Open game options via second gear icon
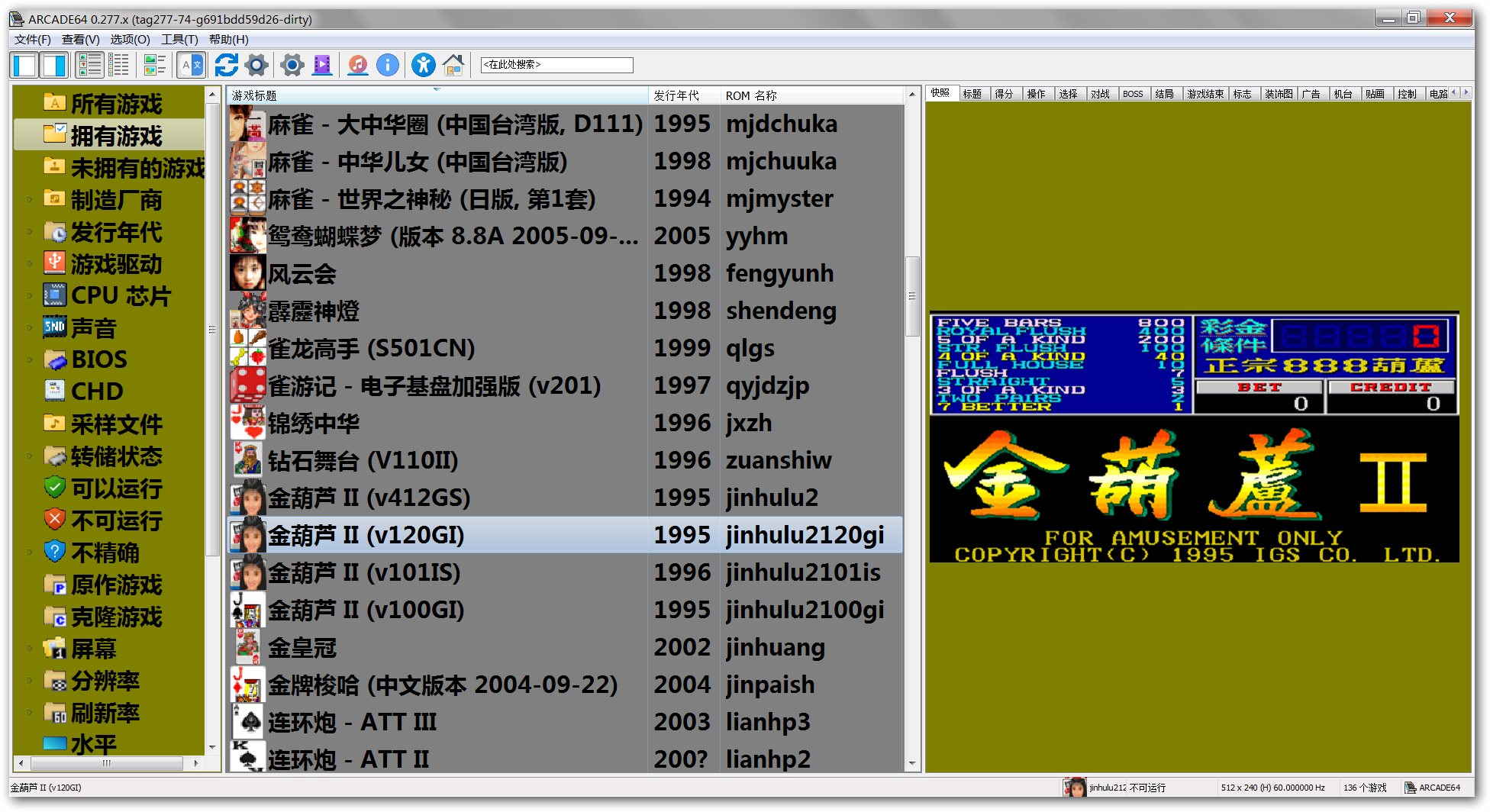 pyautogui.click(x=292, y=66)
